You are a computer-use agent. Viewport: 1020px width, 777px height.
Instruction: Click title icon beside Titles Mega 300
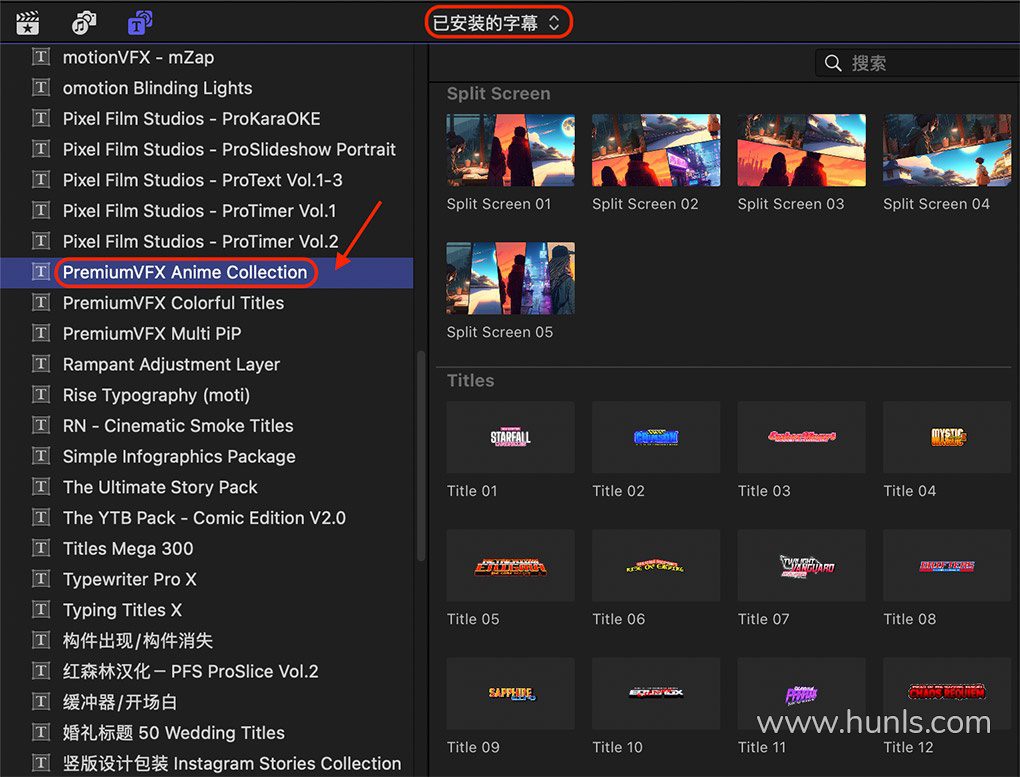[x=41, y=549]
